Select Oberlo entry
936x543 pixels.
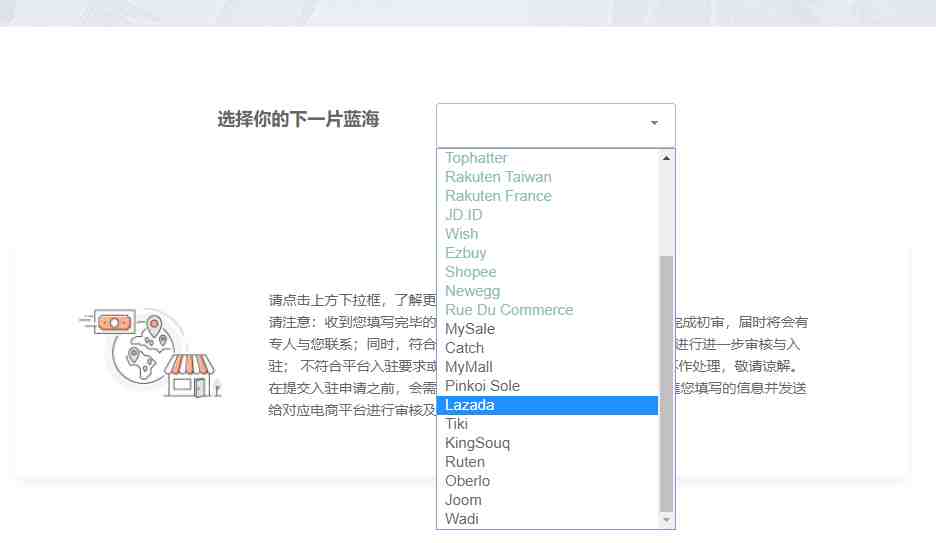(x=547, y=481)
